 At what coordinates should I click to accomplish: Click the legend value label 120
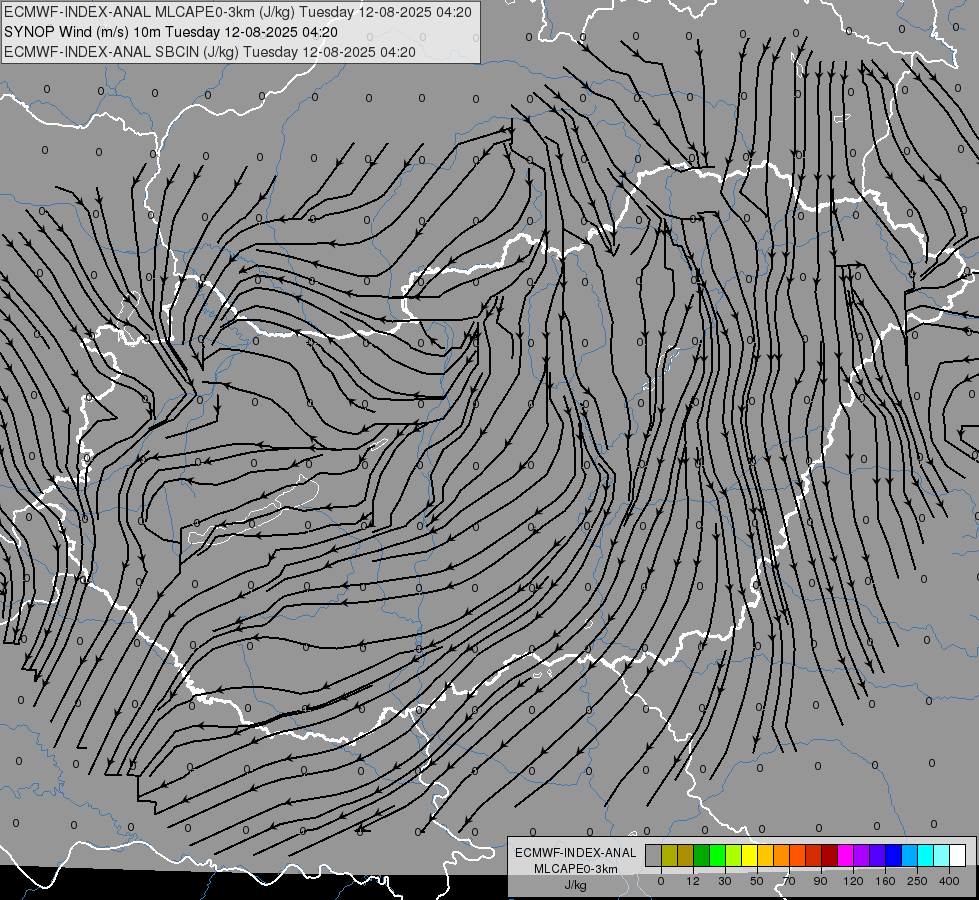click(854, 881)
